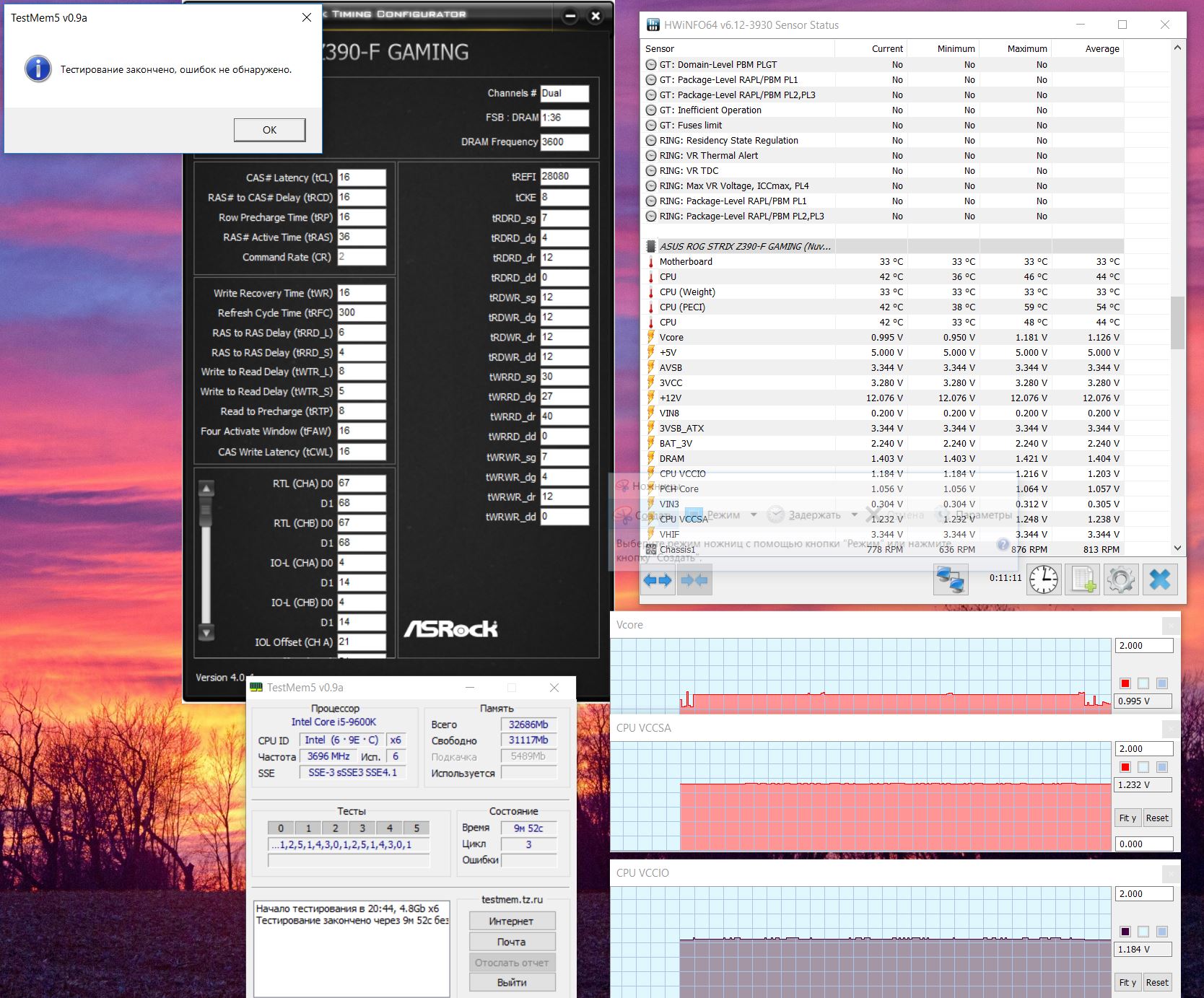Close the CPU VCCIO graph panel
The width and height of the screenshot is (1204, 998).
click(1171, 873)
